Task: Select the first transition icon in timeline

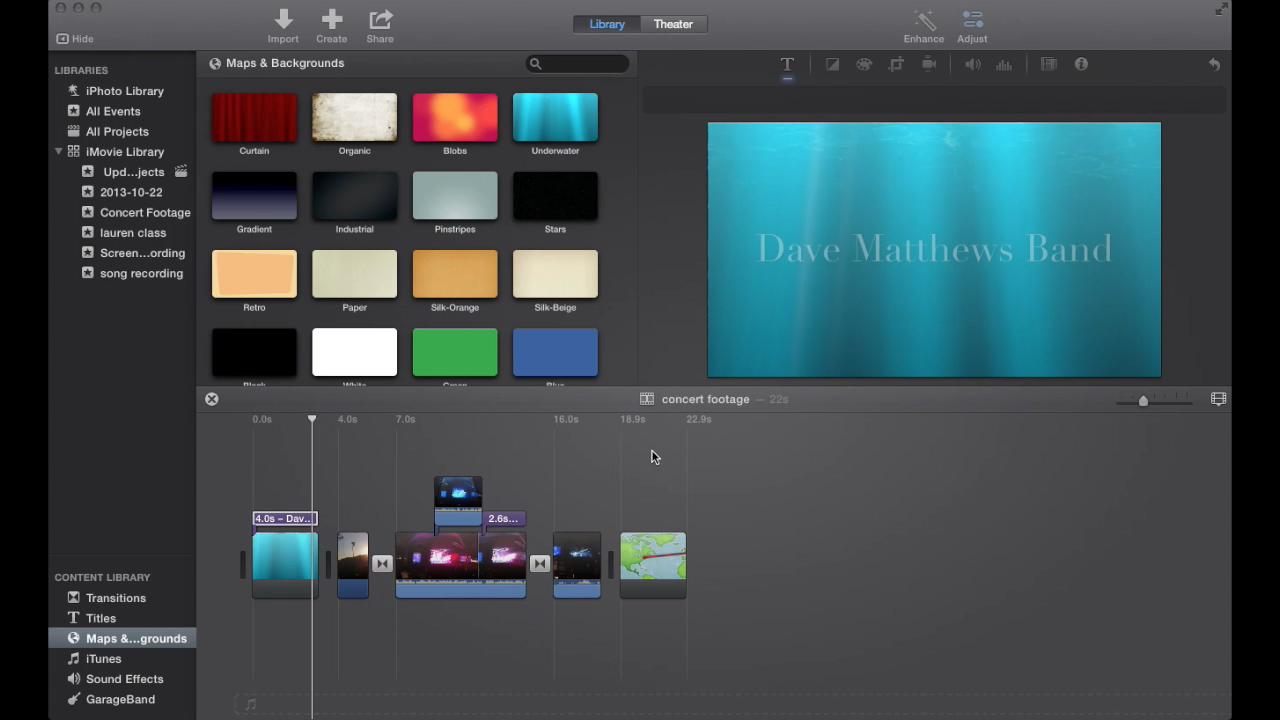Action: coord(381,564)
